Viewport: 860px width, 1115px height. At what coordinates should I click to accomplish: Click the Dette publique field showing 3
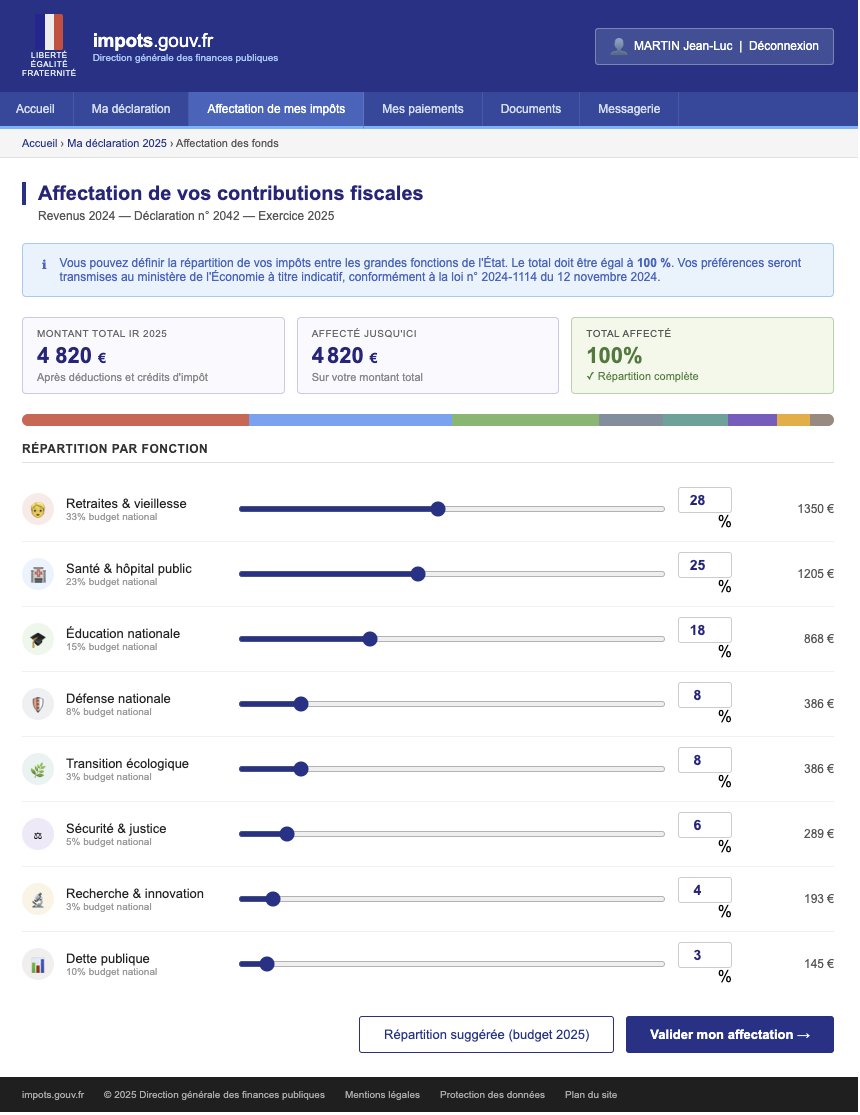pyautogui.click(x=705, y=956)
